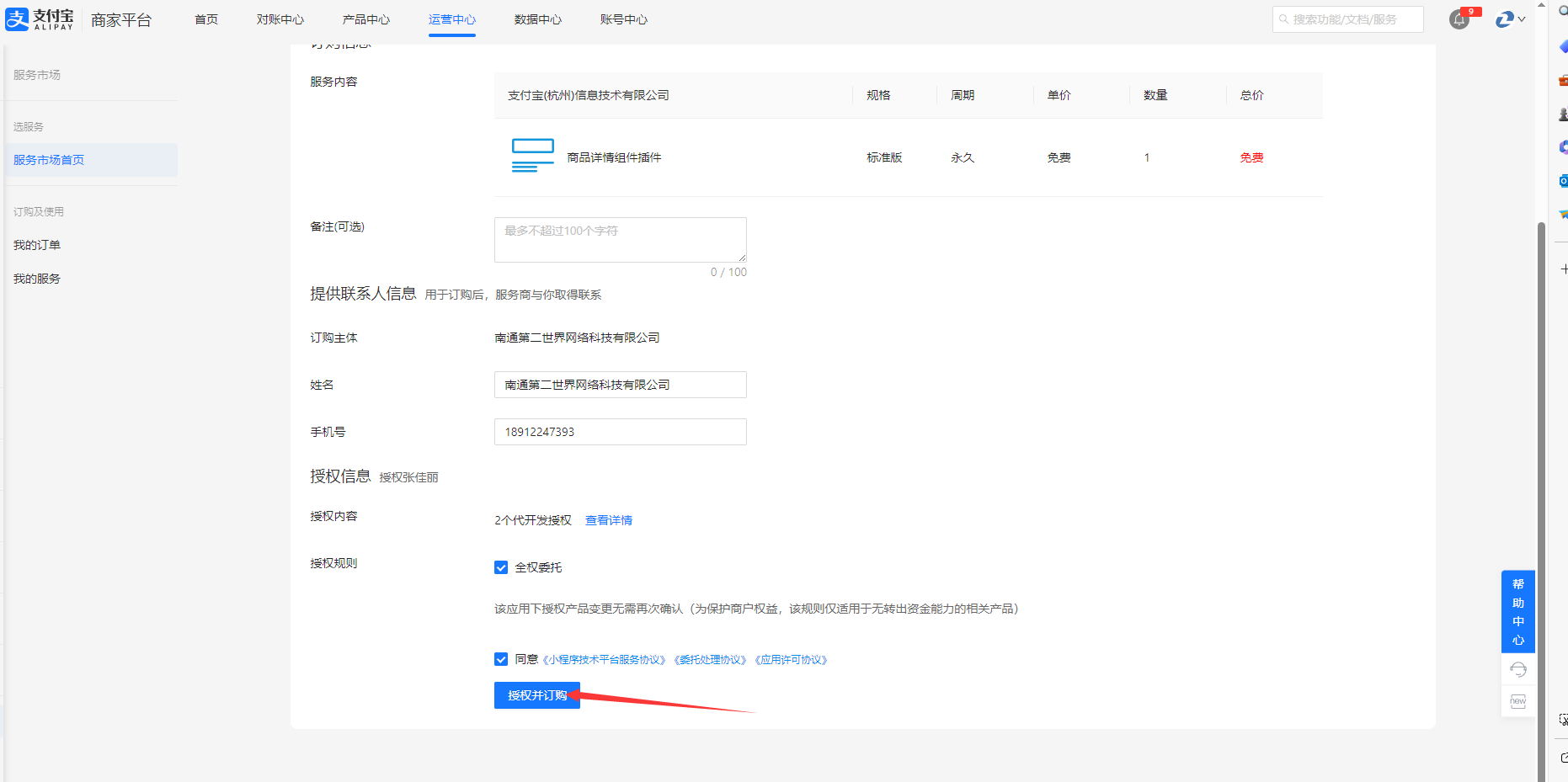The image size is (1568, 782).
Task: Toggle the 同意 agreement checkbox
Action: (x=501, y=659)
